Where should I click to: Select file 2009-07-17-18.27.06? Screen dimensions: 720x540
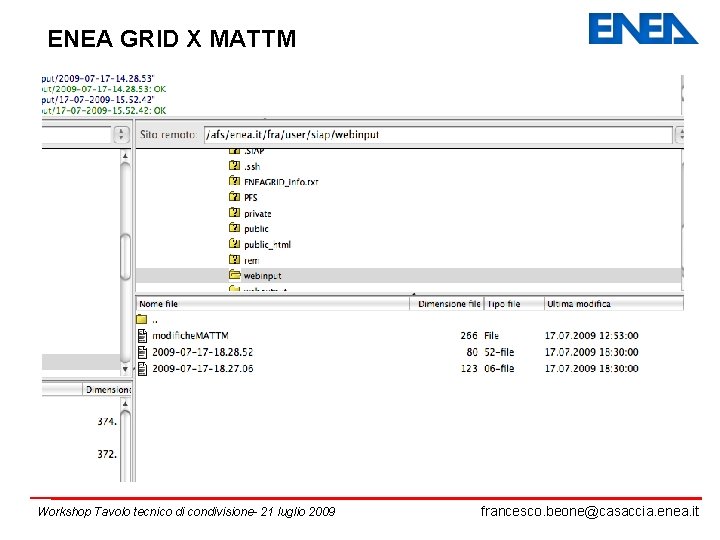point(202,369)
